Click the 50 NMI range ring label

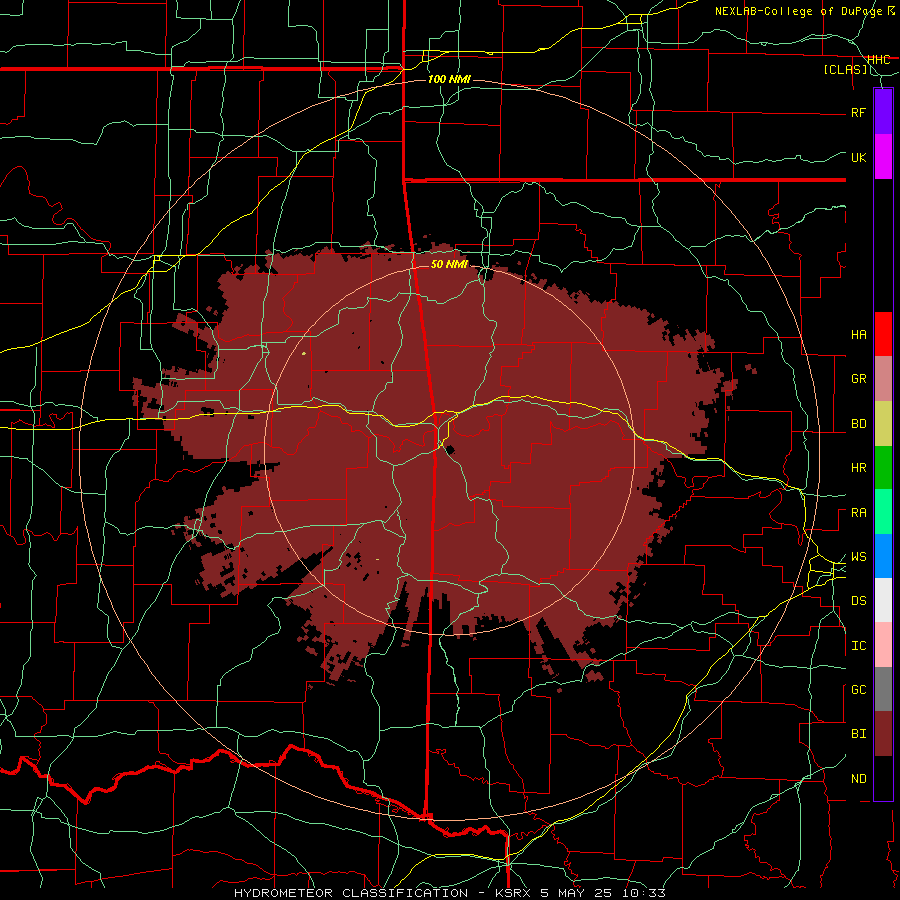pos(449,264)
